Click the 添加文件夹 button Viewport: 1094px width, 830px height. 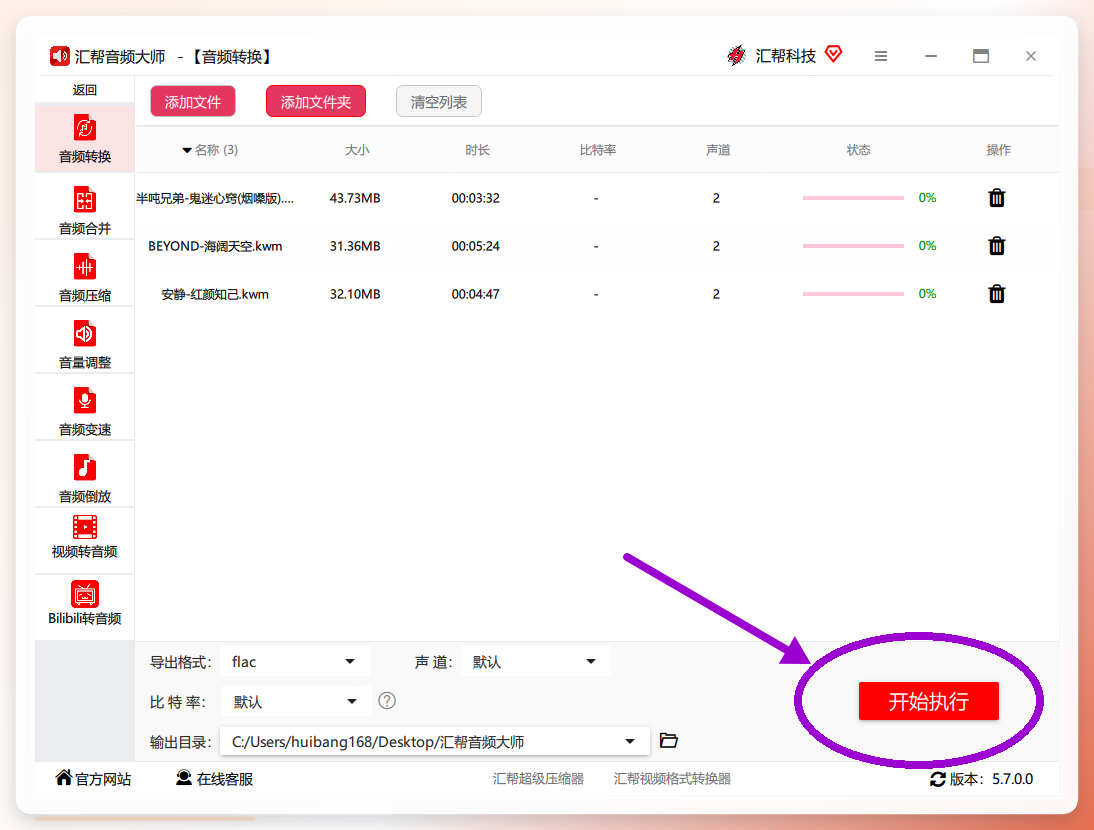(315, 102)
